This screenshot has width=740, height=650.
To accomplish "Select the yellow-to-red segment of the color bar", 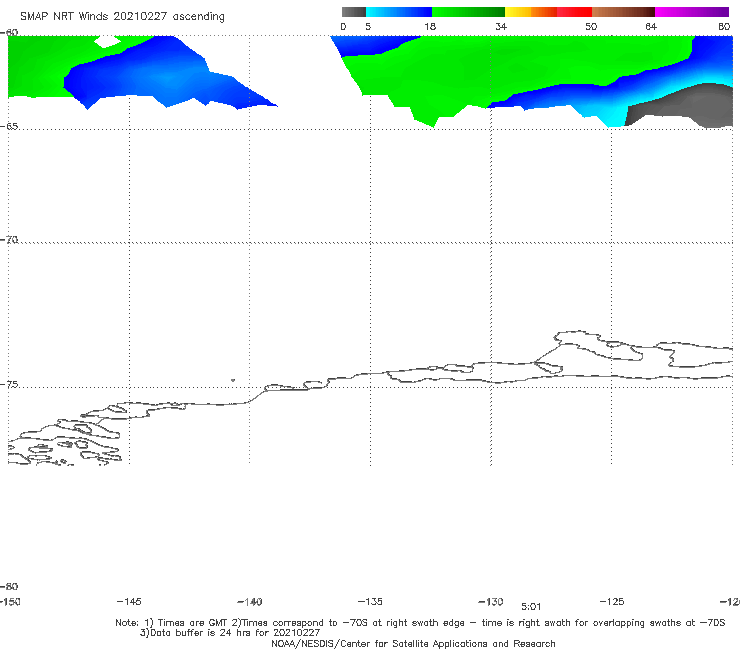I will coord(548,12).
